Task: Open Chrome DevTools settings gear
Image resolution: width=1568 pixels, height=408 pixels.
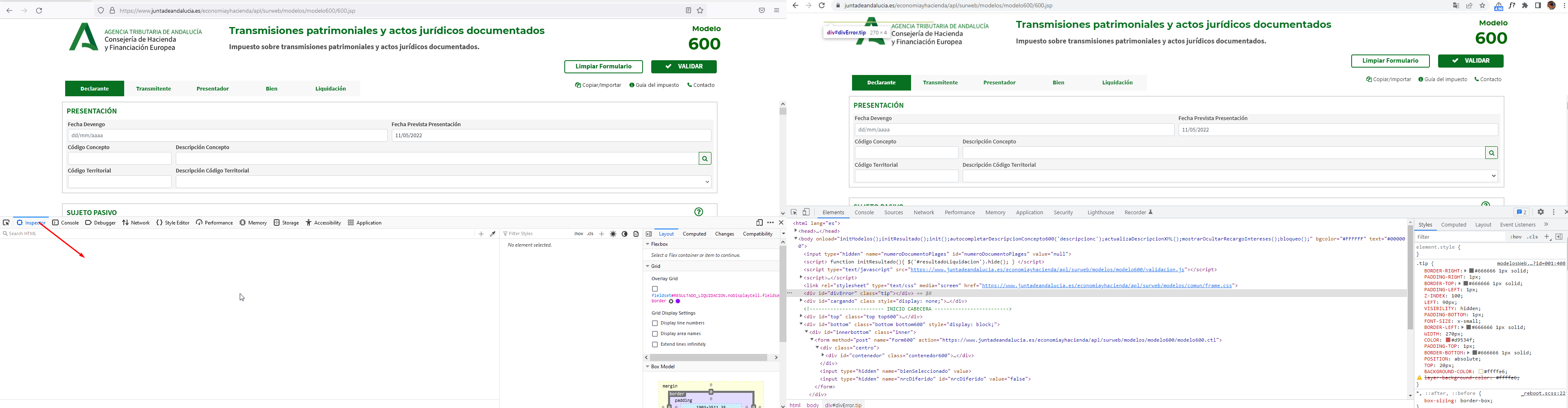Action: coord(1541,212)
